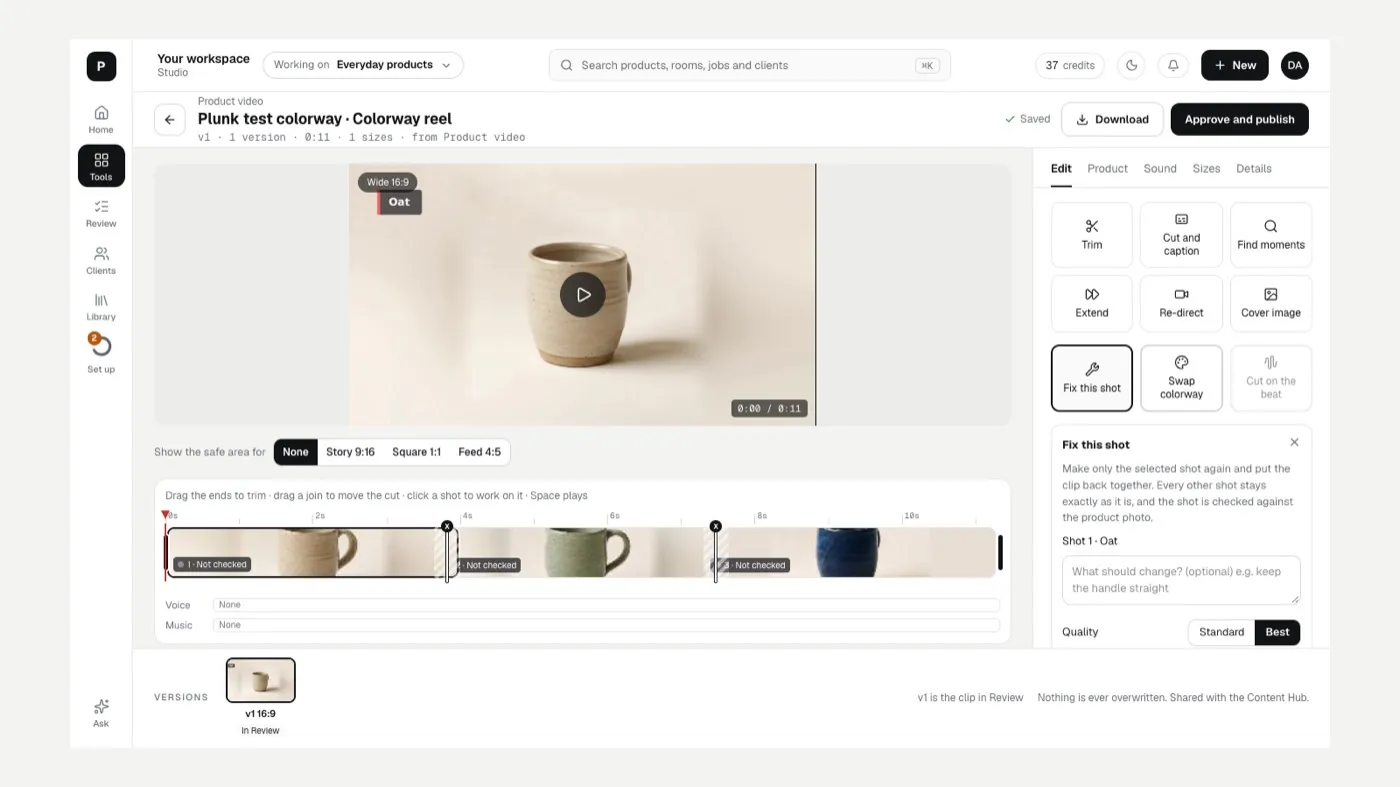Switch to the Sizes tab

point(1206,169)
